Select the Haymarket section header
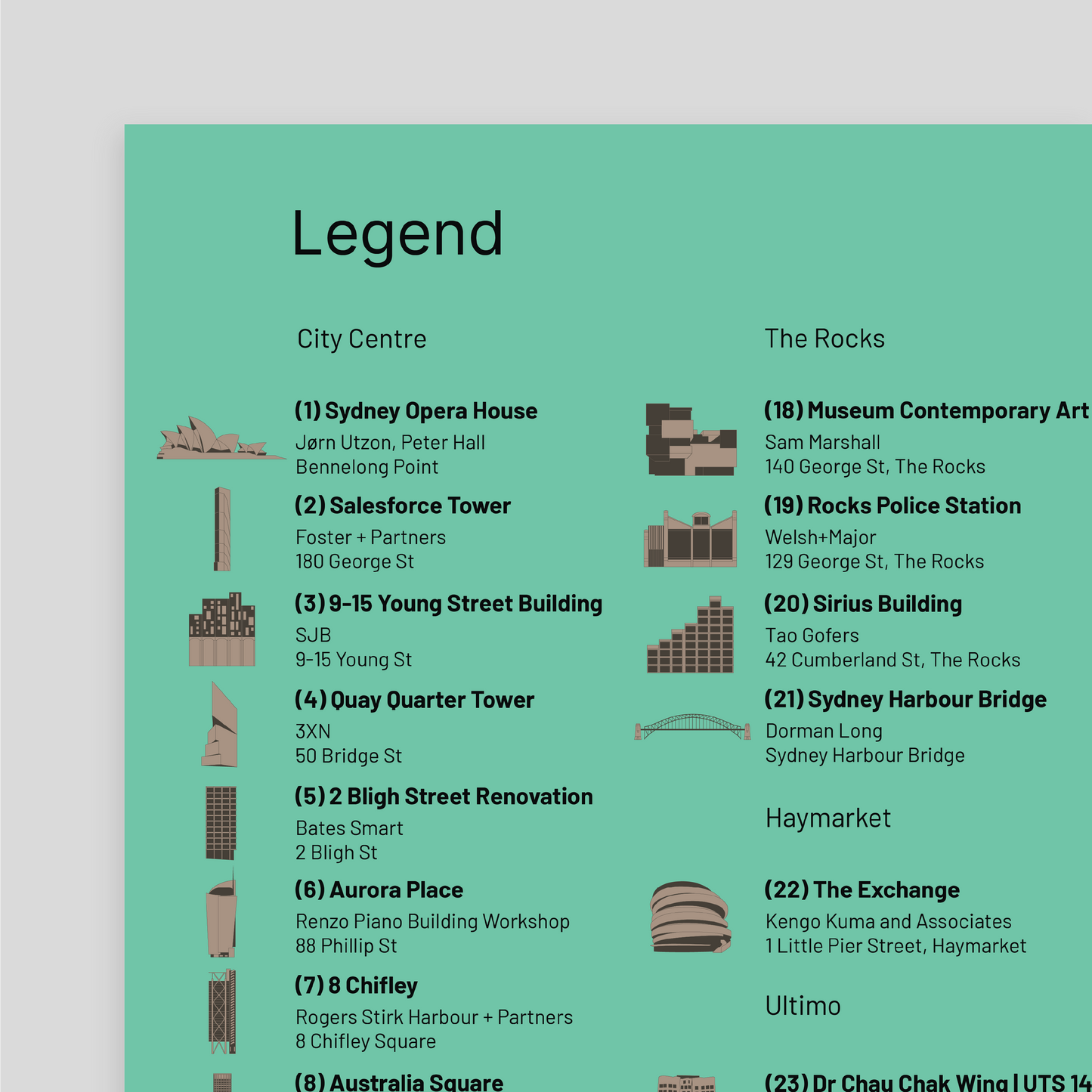This screenshot has width=1092, height=1092. 828,817
